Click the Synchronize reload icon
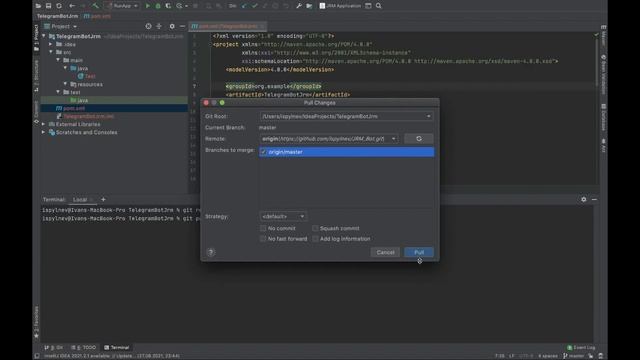Image resolution: width=640 pixels, height=360 pixels. (59, 6)
